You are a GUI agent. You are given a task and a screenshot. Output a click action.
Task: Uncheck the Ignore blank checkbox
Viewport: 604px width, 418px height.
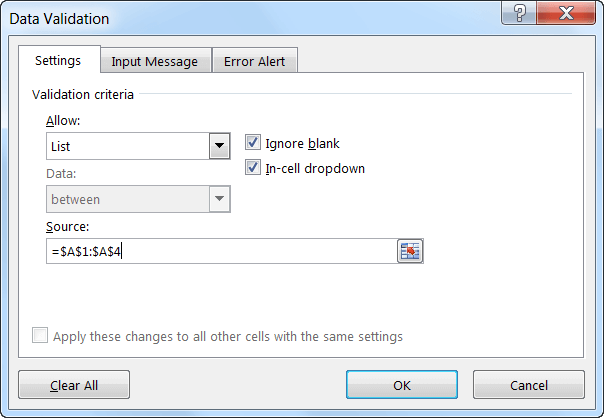pyautogui.click(x=253, y=143)
